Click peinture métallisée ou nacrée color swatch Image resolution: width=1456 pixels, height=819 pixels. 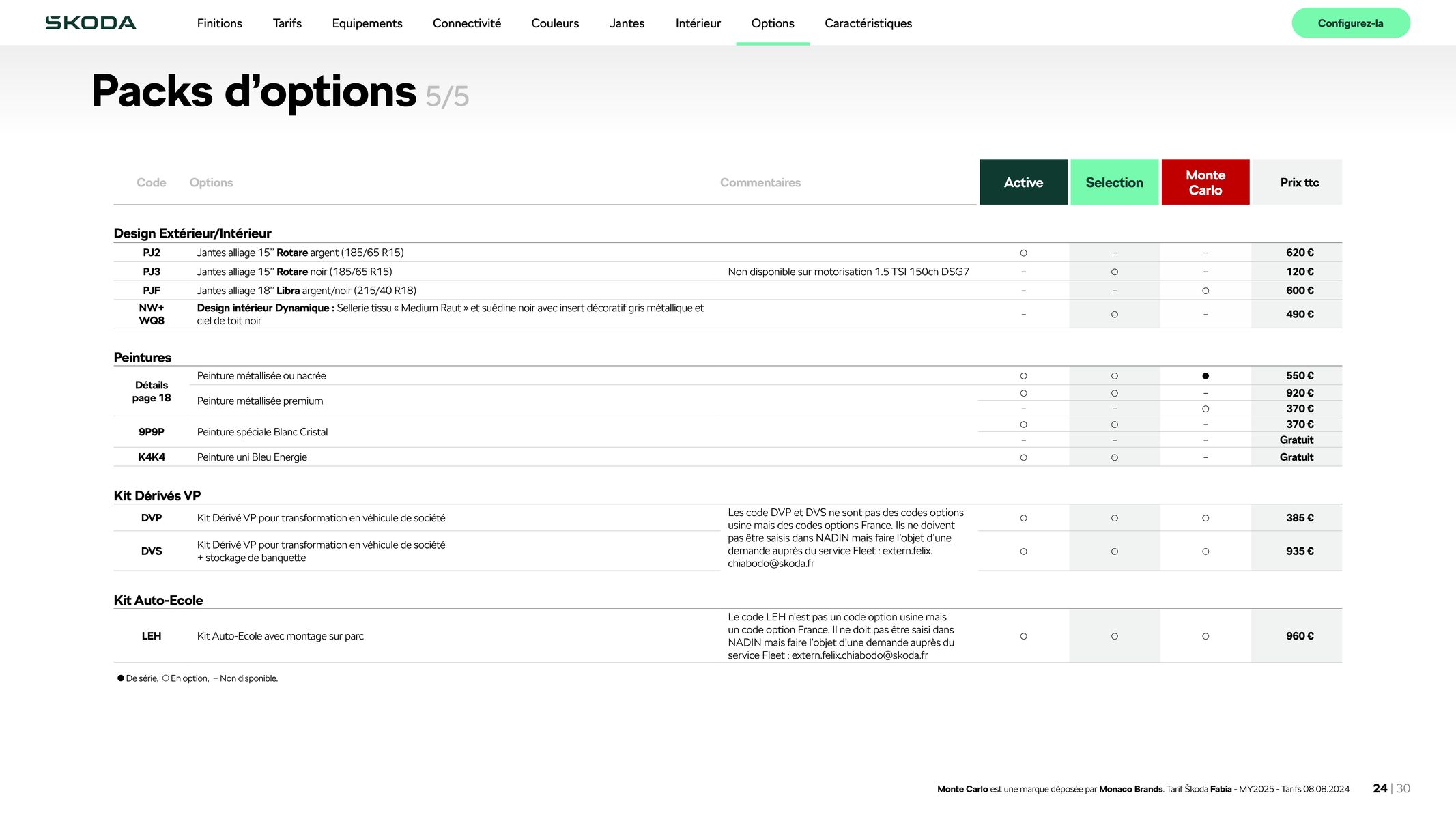click(x=1205, y=375)
